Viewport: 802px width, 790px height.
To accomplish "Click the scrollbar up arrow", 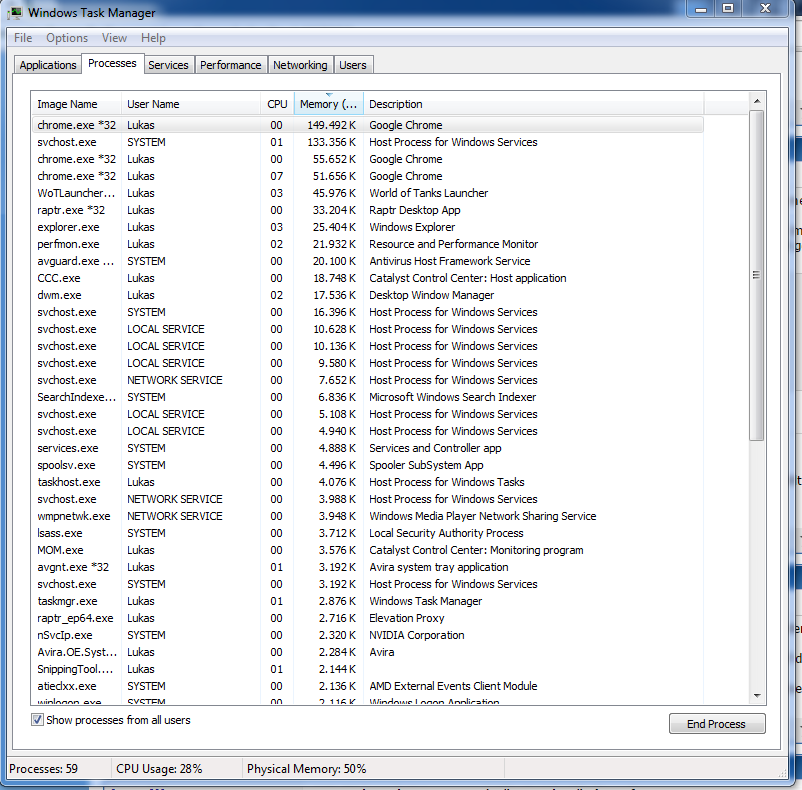I will pyautogui.click(x=757, y=101).
